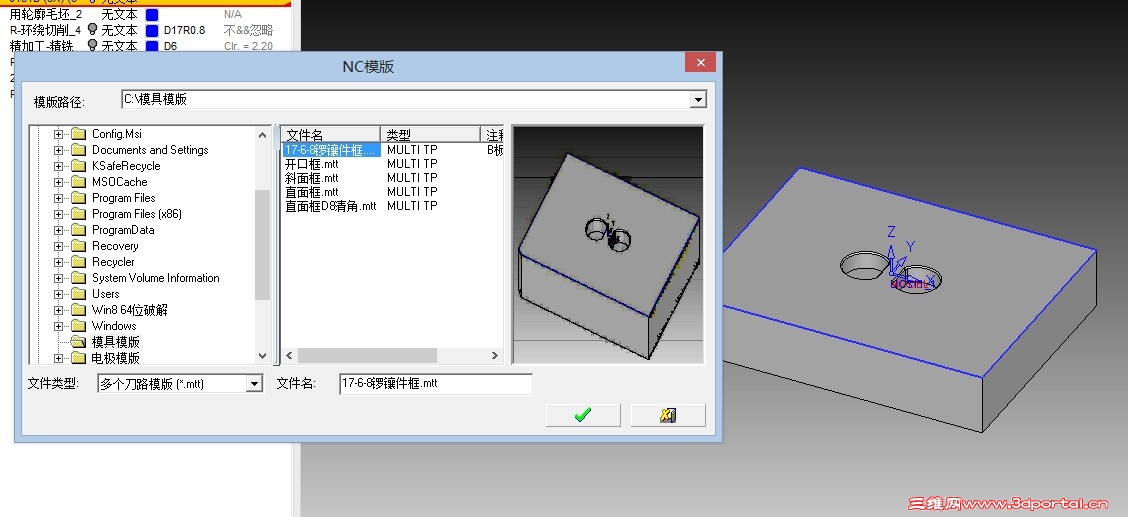This screenshot has width=1128, height=517.
Task: Click the D17R0.8 tool cell
Action: pos(184,30)
